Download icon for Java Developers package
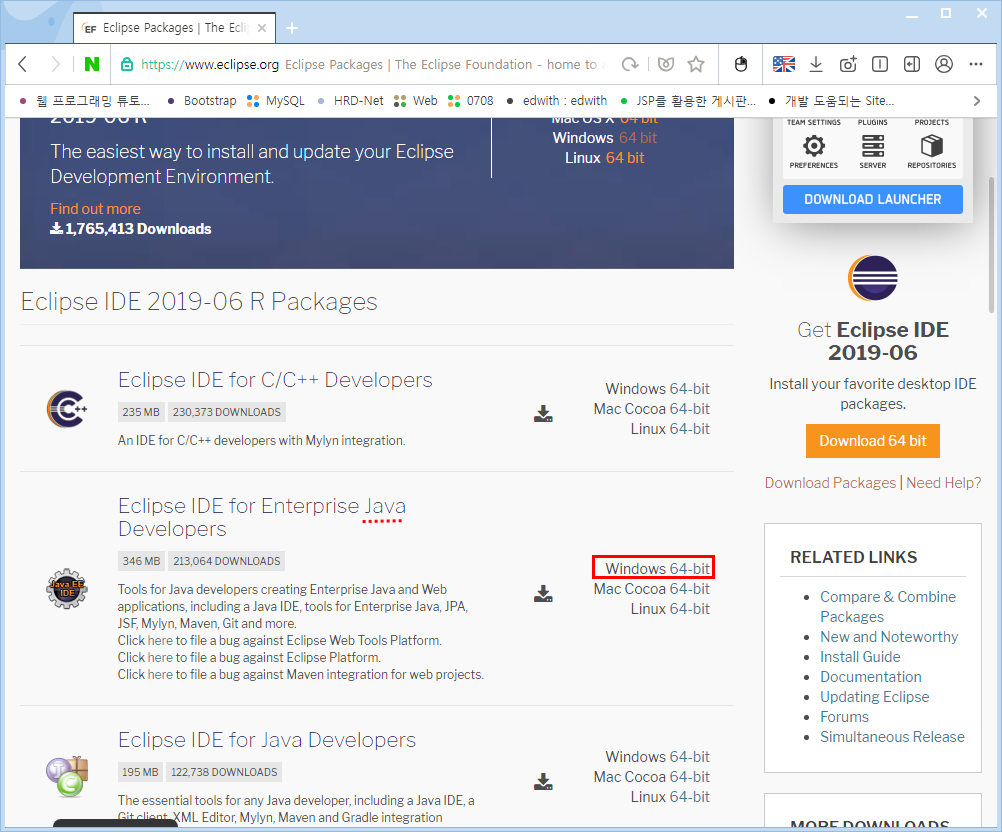This screenshot has width=1002, height=832. pos(543,781)
